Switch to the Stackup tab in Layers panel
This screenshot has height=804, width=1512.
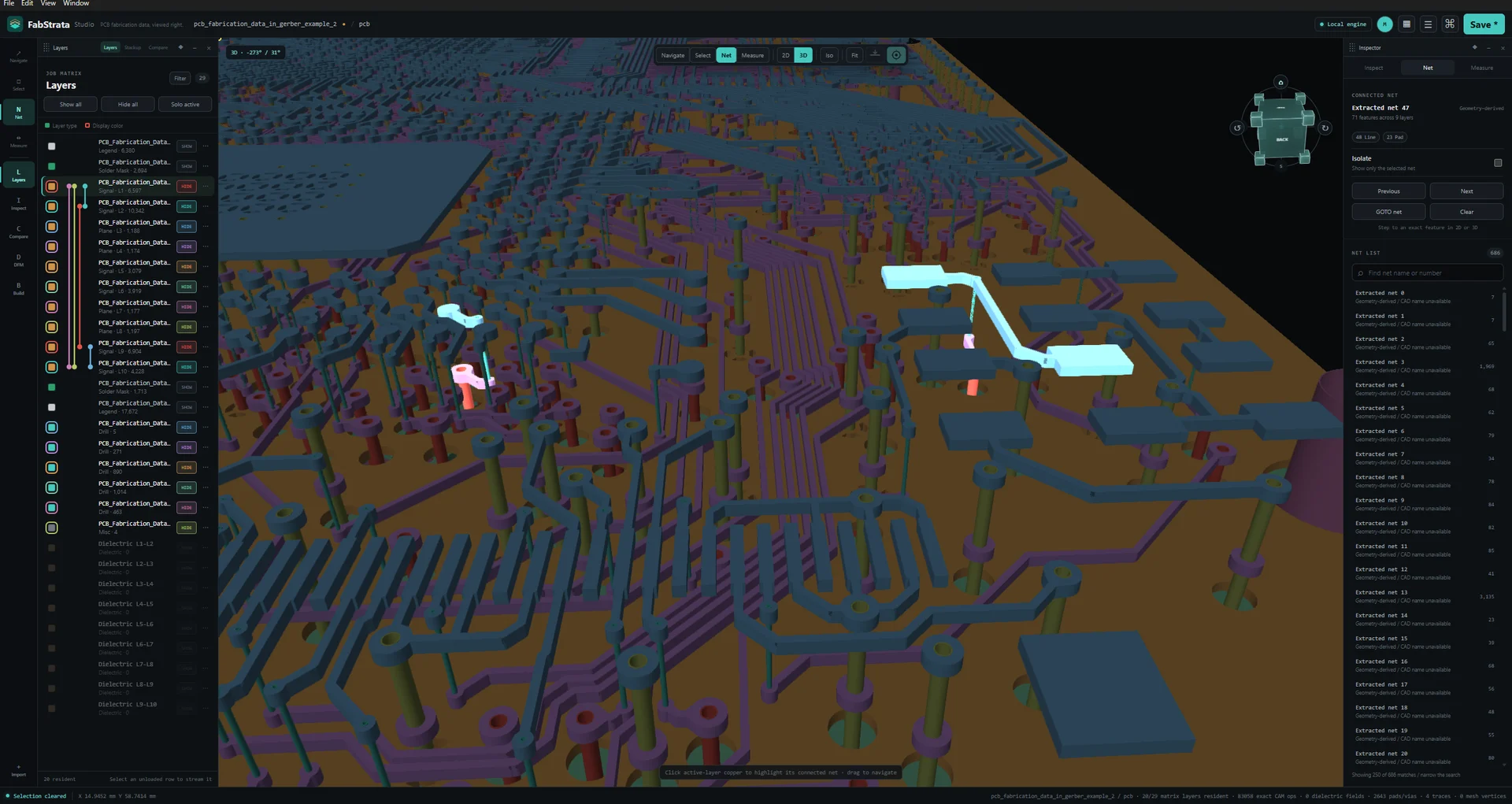tap(133, 47)
